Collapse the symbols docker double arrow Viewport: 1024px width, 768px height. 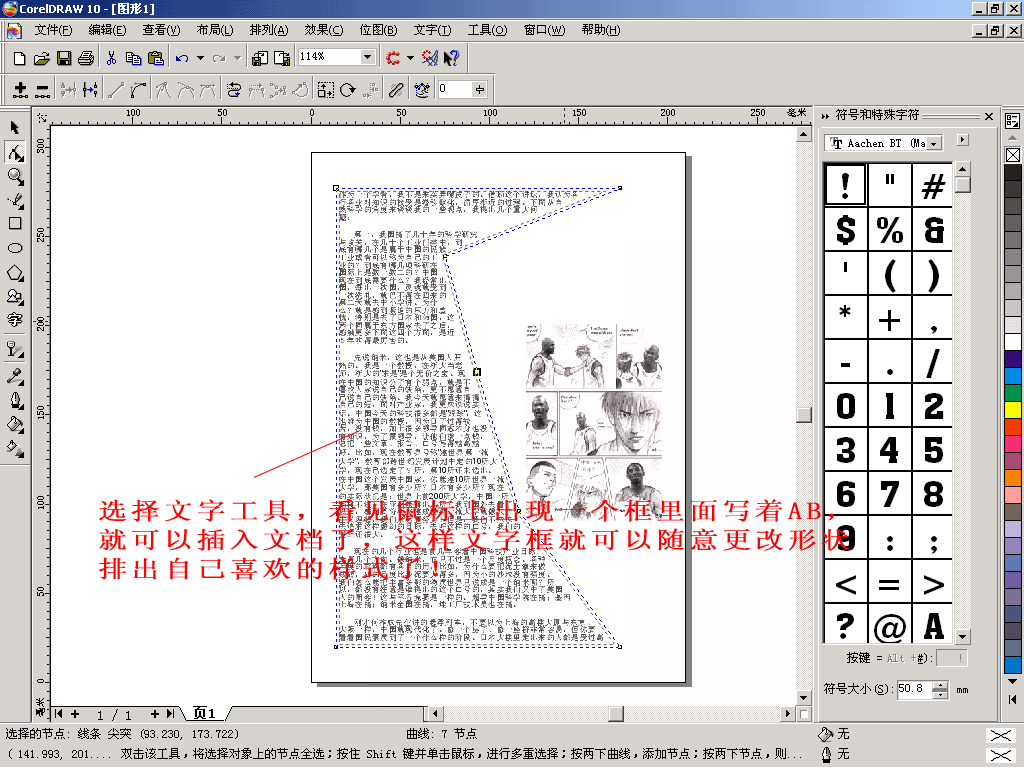(825, 116)
